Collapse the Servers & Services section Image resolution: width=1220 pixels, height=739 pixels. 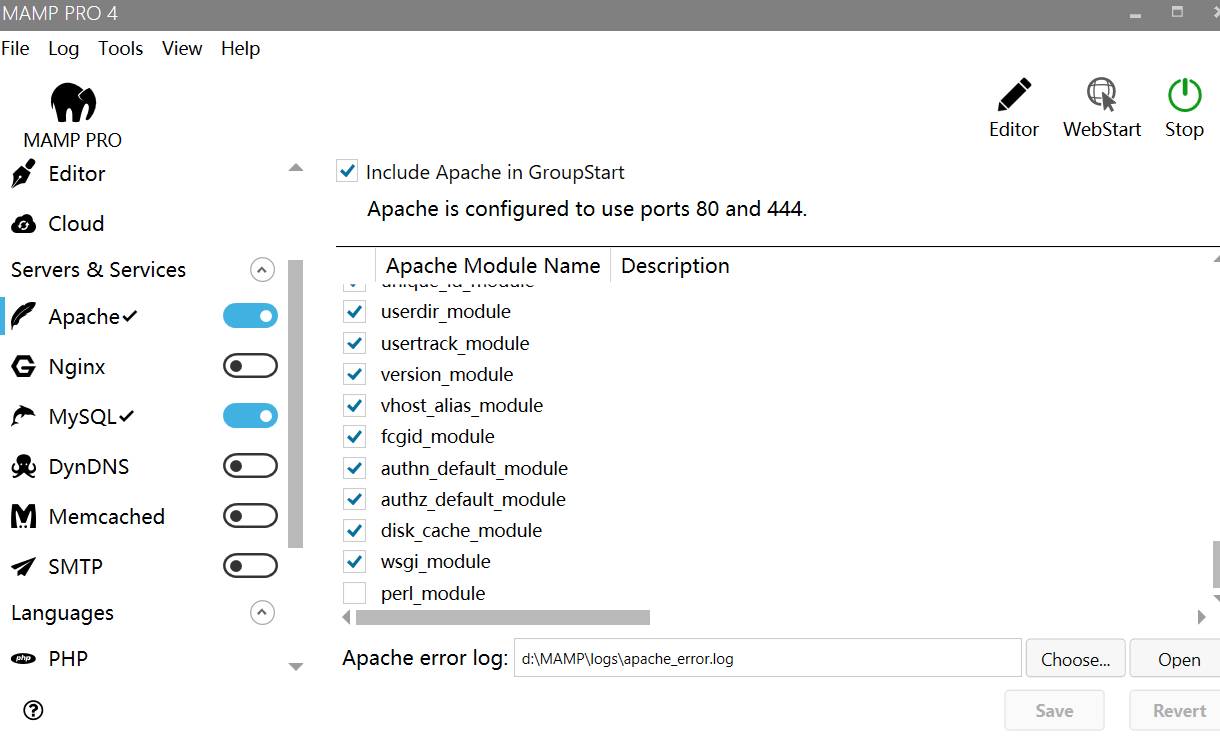click(262, 269)
